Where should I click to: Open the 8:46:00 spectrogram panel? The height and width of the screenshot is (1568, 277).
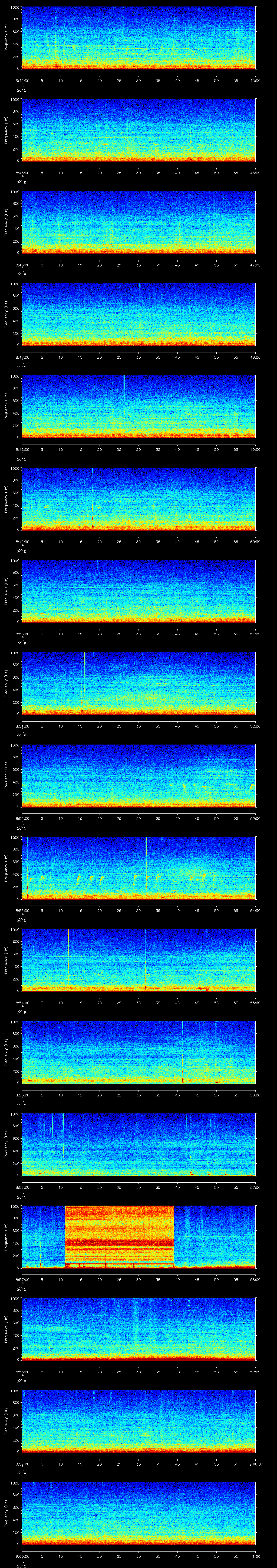(138, 223)
